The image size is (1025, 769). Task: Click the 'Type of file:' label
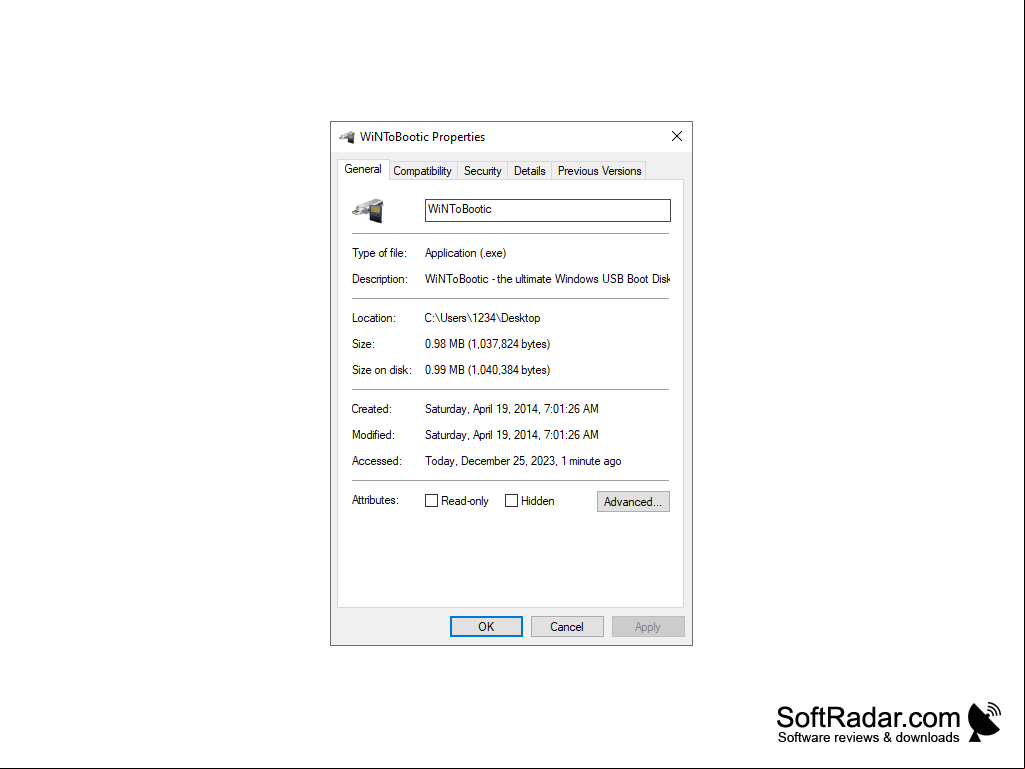click(379, 253)
